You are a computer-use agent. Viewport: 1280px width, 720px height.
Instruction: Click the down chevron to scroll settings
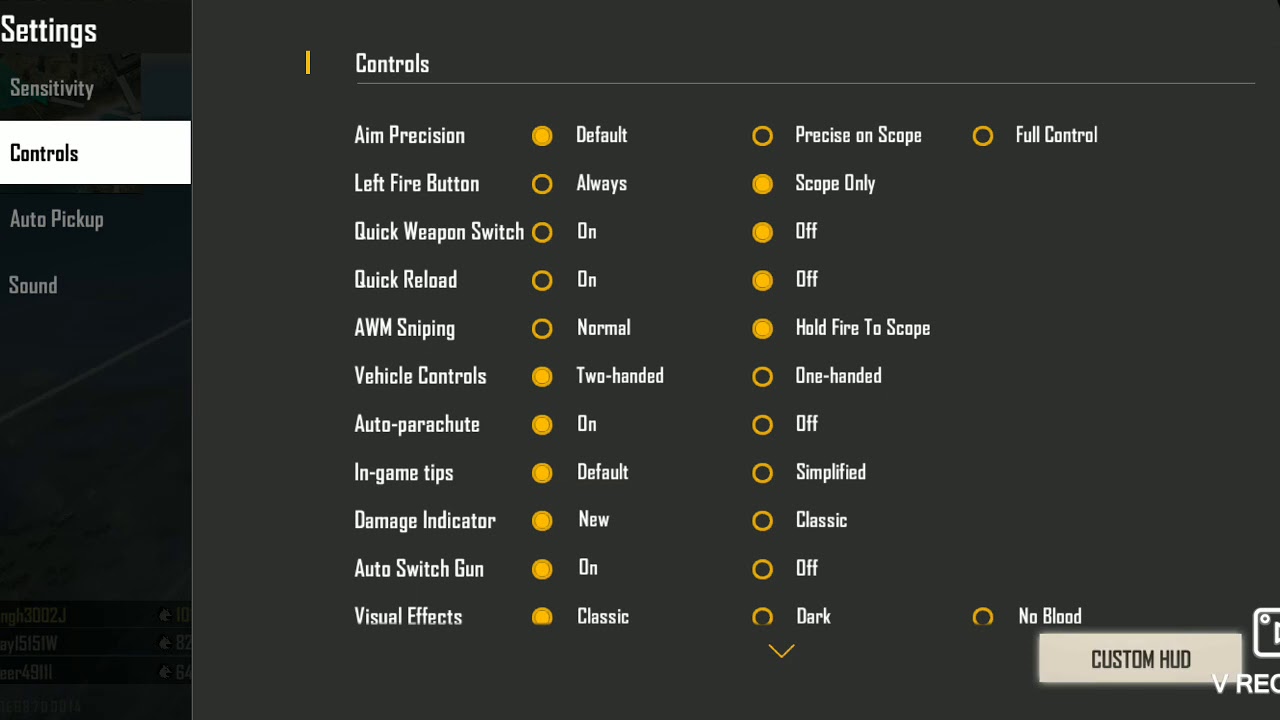(x=781, y=651)
